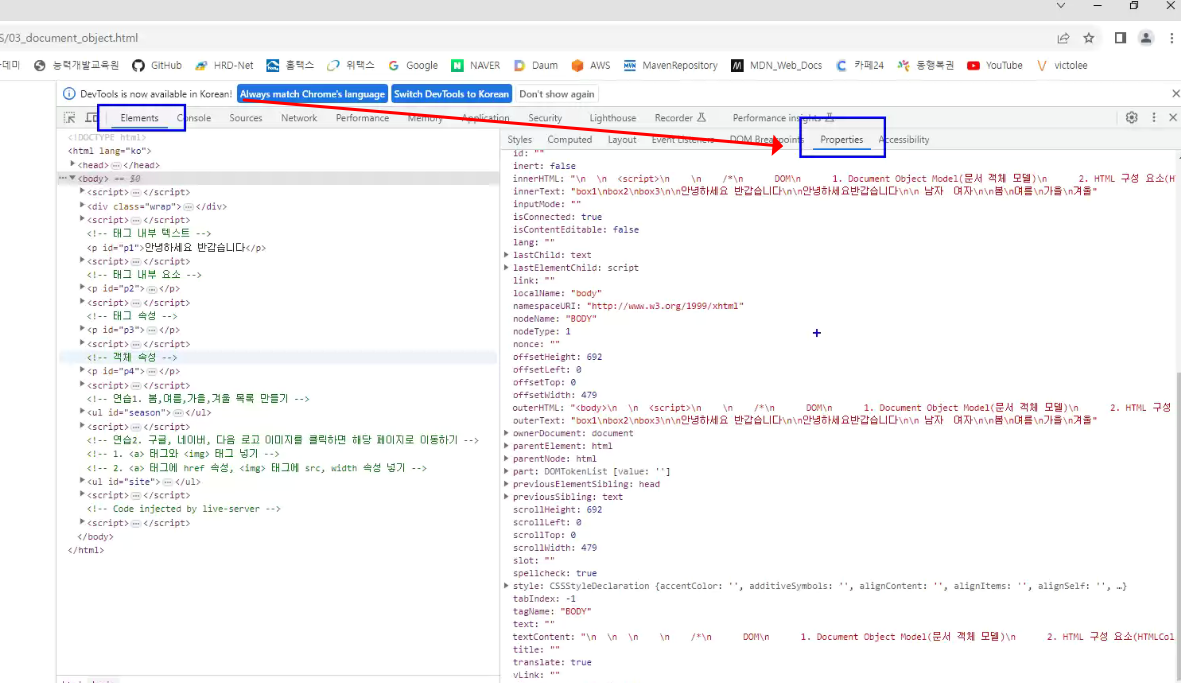The image size is (1181, 683).
Task: Switch to the Elements tab
Action: coord(139,118)
